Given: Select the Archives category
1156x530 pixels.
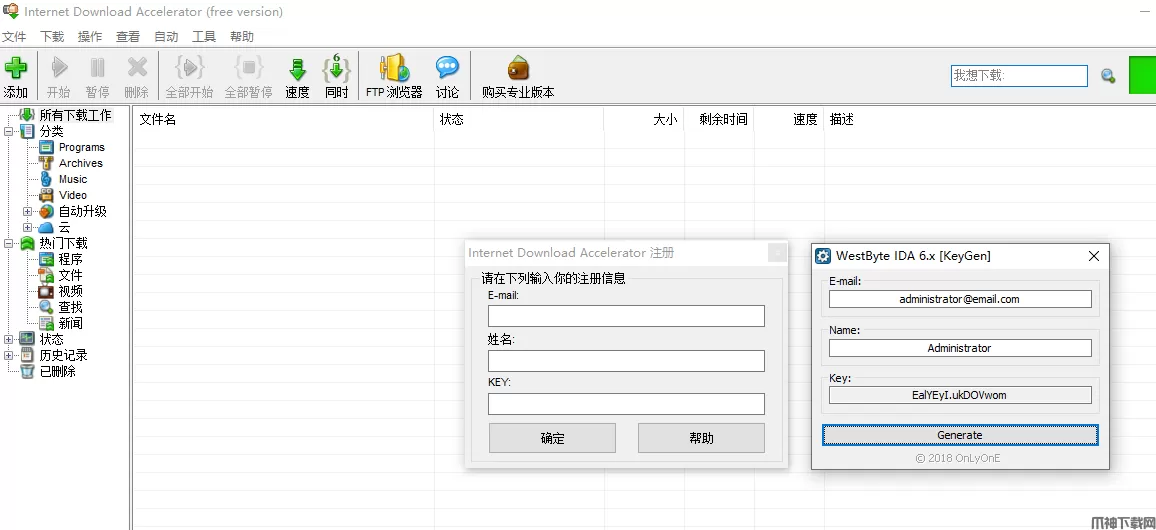Looking at the screenshot, I should (x=81, y=164).
